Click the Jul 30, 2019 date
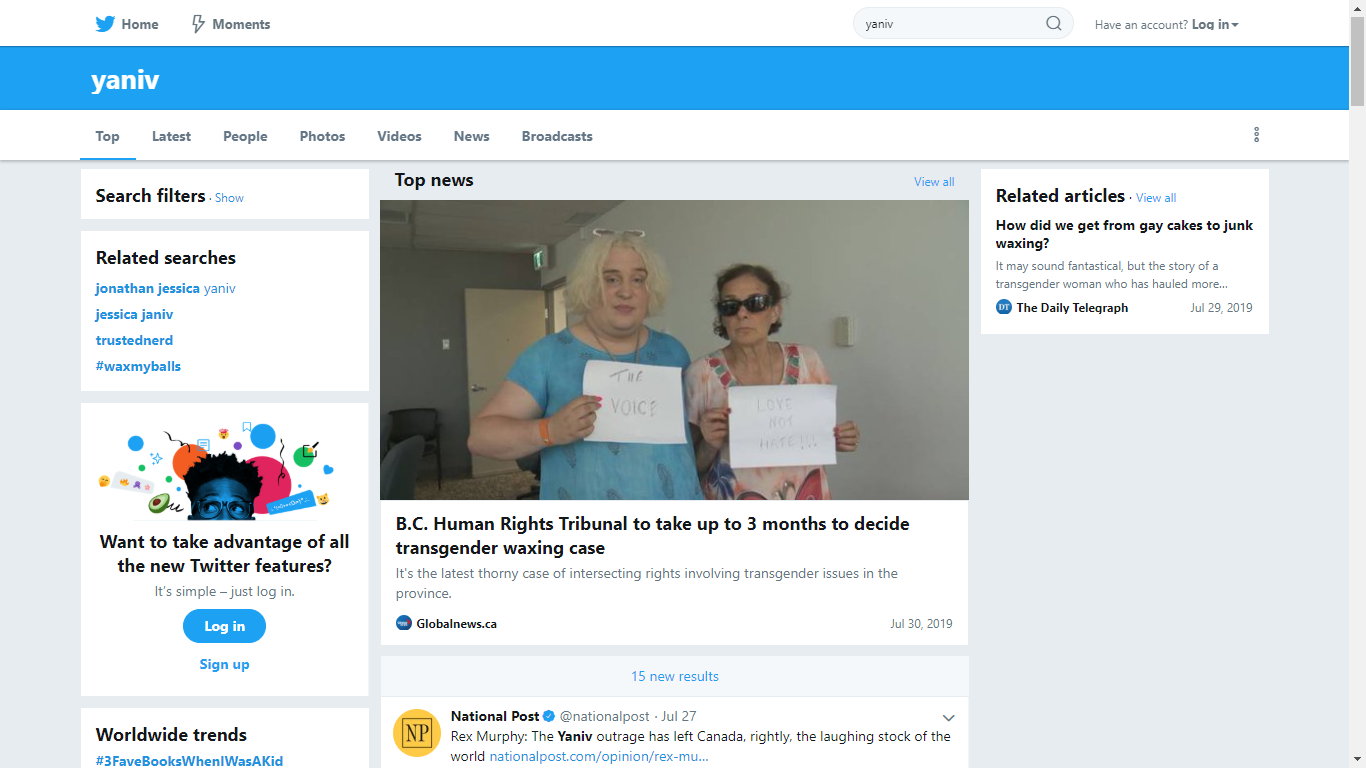 [922, 623]
